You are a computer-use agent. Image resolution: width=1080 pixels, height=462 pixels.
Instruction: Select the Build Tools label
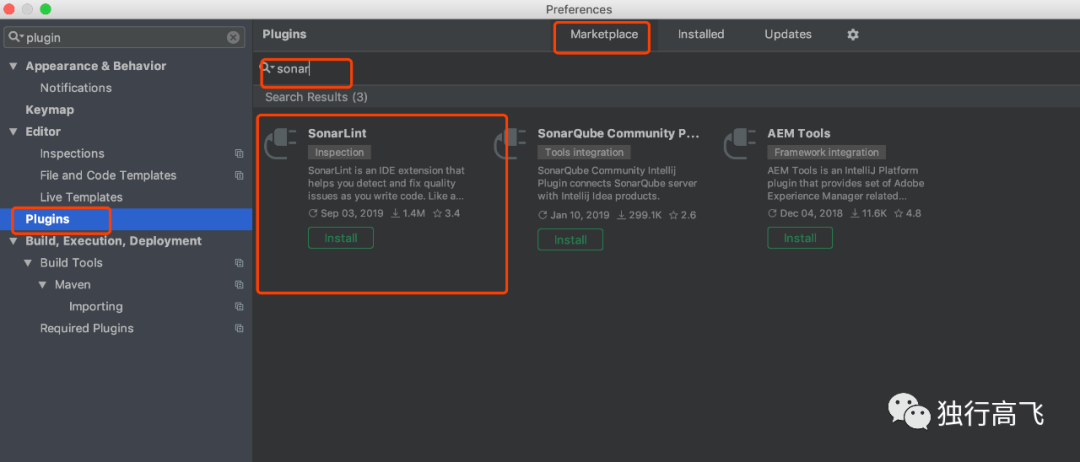tap(71, 263)
